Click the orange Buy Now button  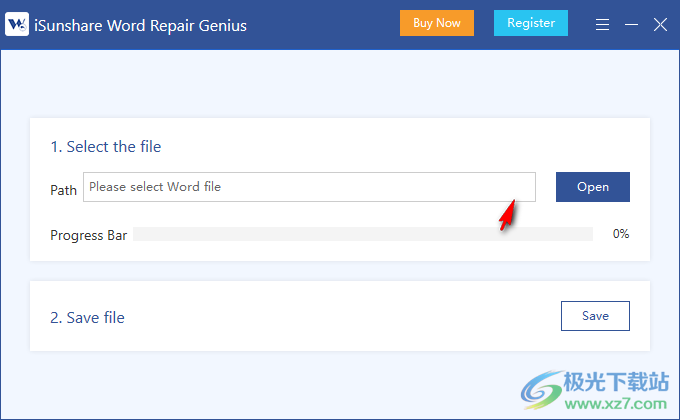pyautogui.click(x=437, y=23)
